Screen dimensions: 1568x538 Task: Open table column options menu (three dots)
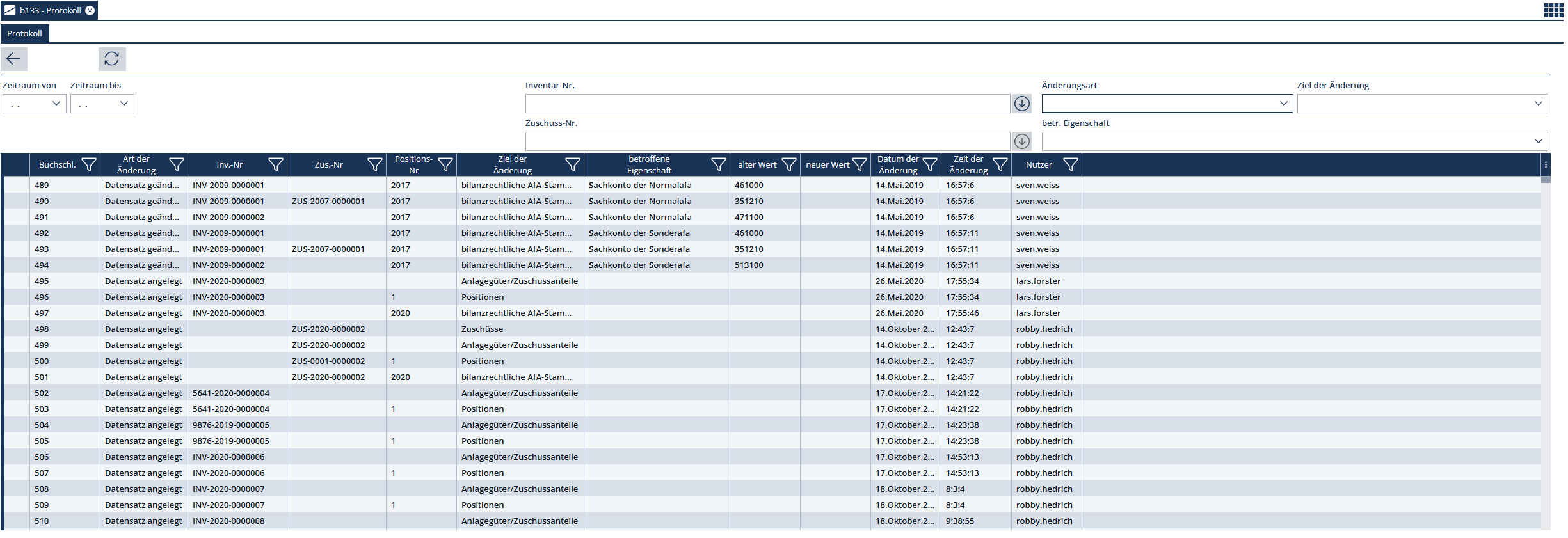click(1546, 165)
